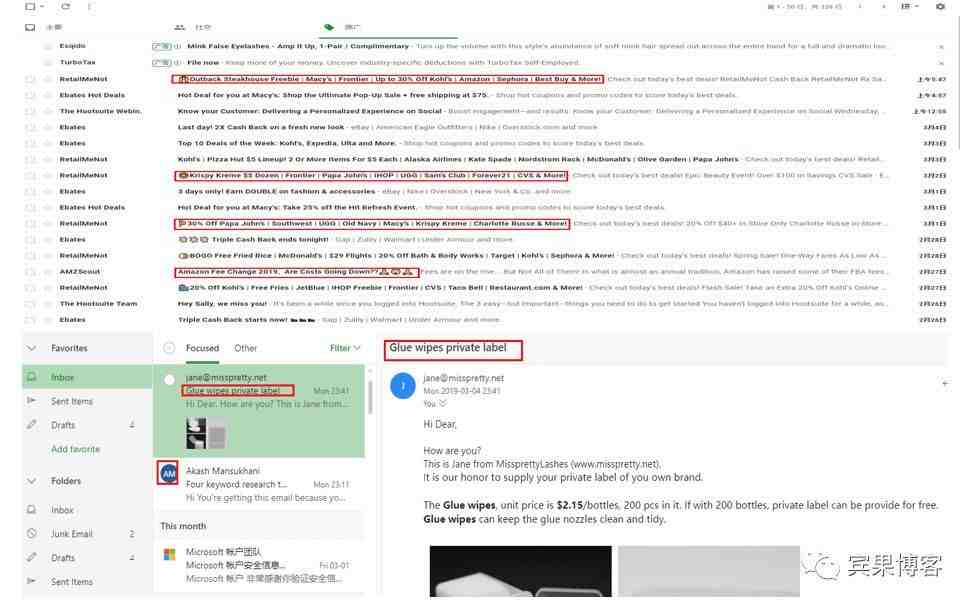Click the Sent Items arrow icon under Folders

[31, 581]
